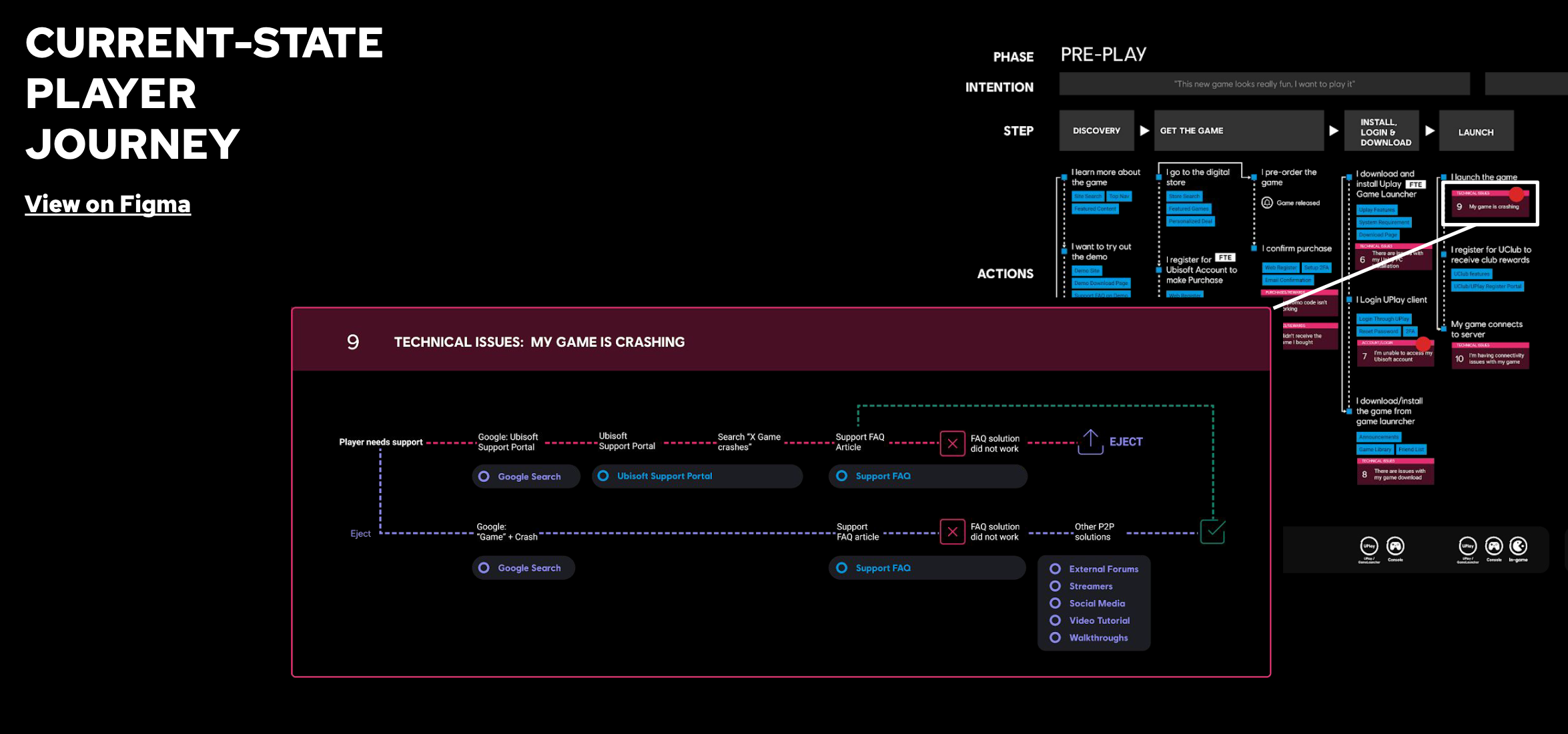Select Support FAQ under Support FAQ Article
The height and width of the screenshot is (734, 1568).
pos(927,476)
